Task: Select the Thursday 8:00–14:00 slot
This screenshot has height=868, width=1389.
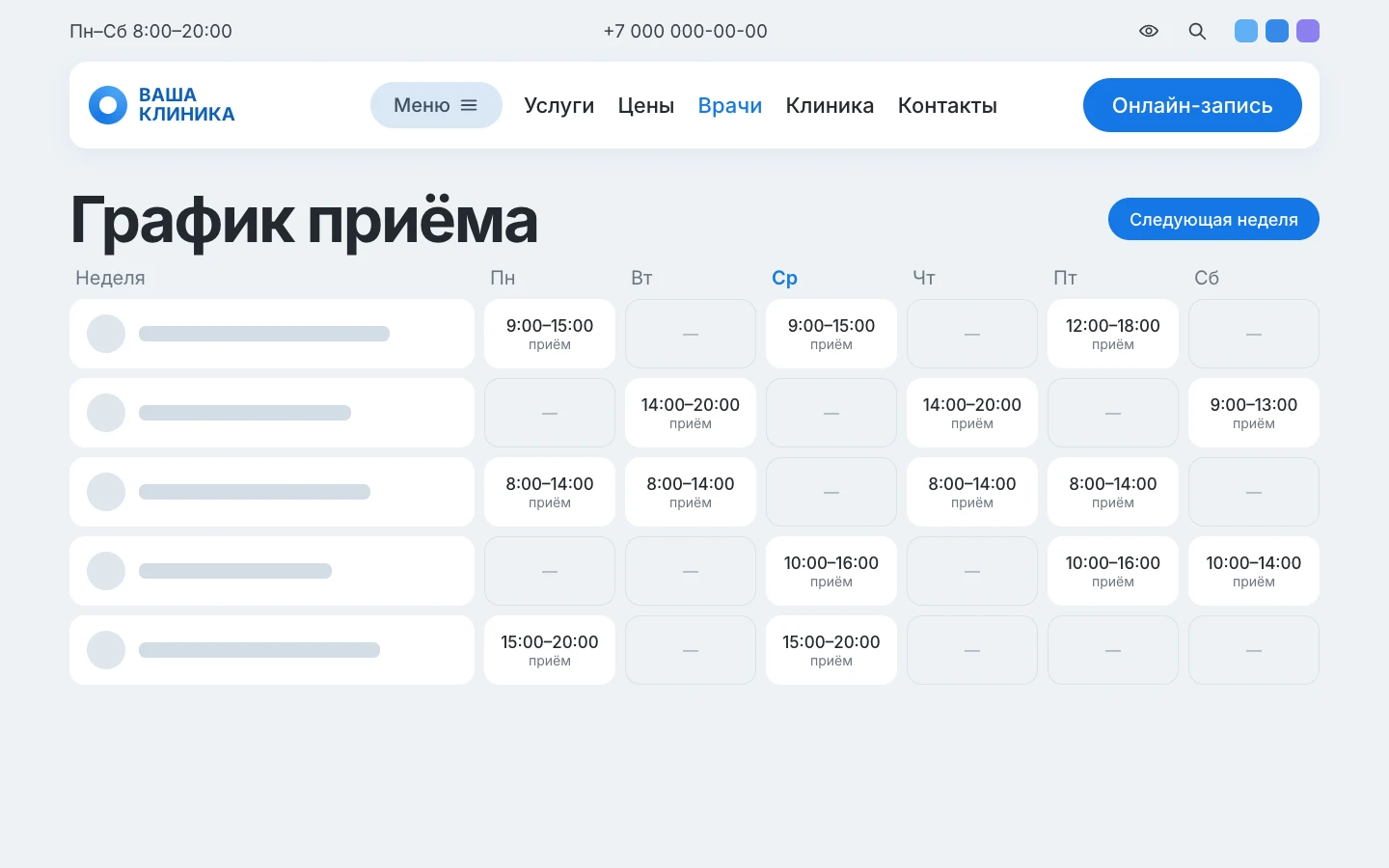Action: point(972,492)
